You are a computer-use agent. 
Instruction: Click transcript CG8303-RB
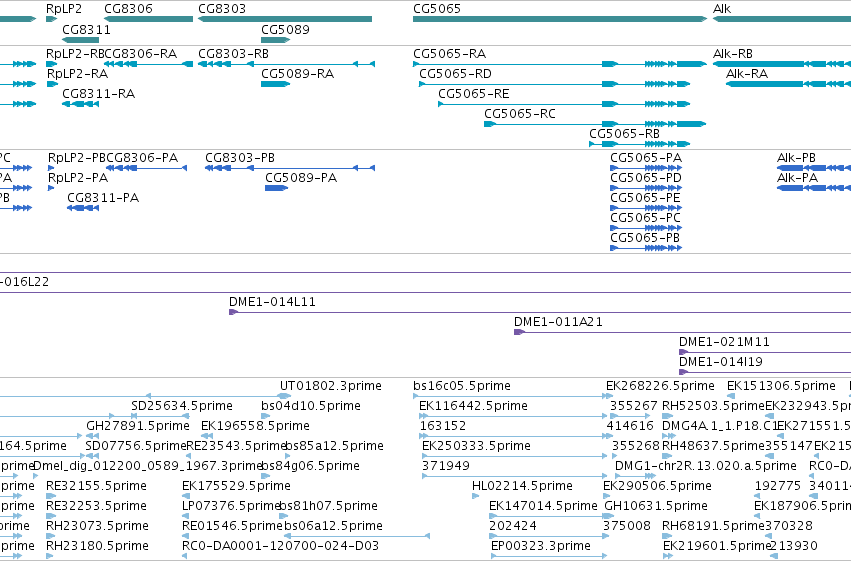point(286,64)
